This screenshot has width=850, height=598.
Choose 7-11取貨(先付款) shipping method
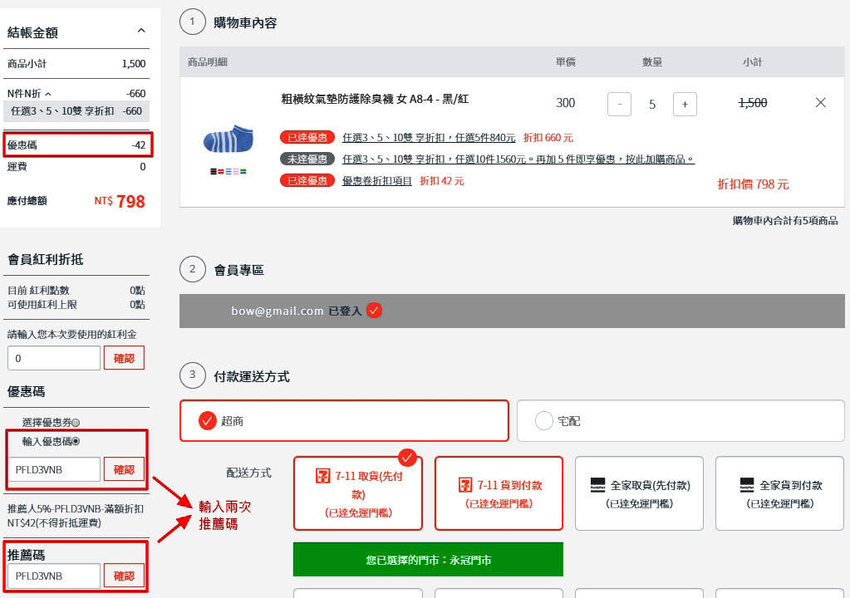pos(358,493)
